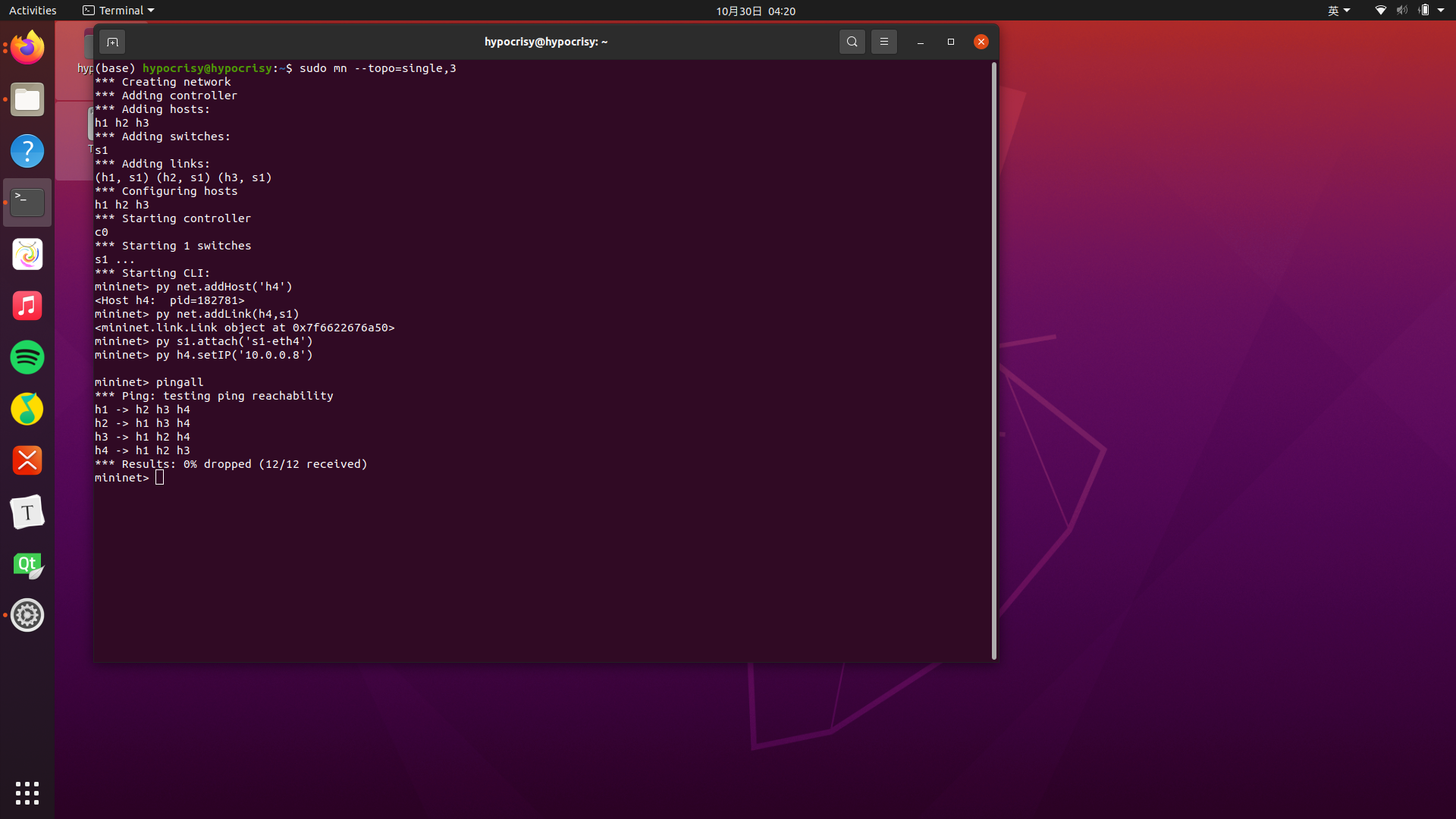Open the Files manager from the dock
Image resolution: width=1456 pixels, height=819 pixels.
coord(27,99)
